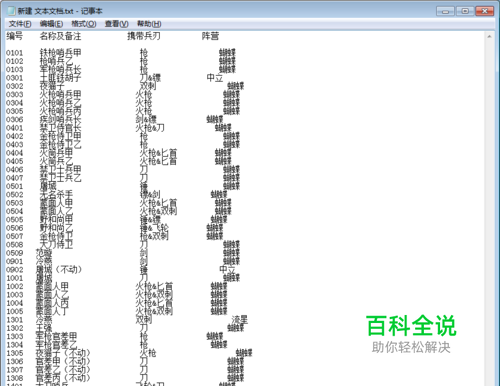Place cursor at row number 0103
This screenshot has height=386, width=500.
tap(15, 69)
